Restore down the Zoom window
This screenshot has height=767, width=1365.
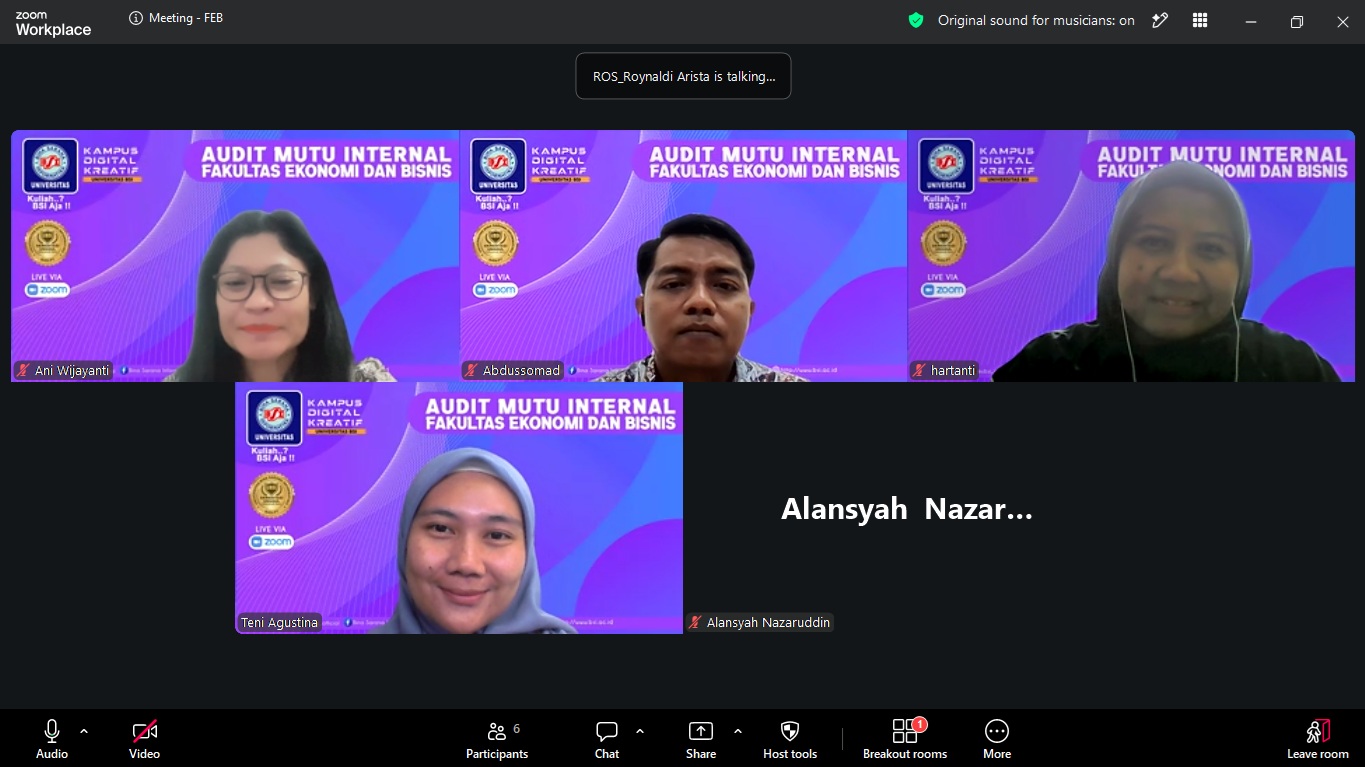click(1296, 22)
